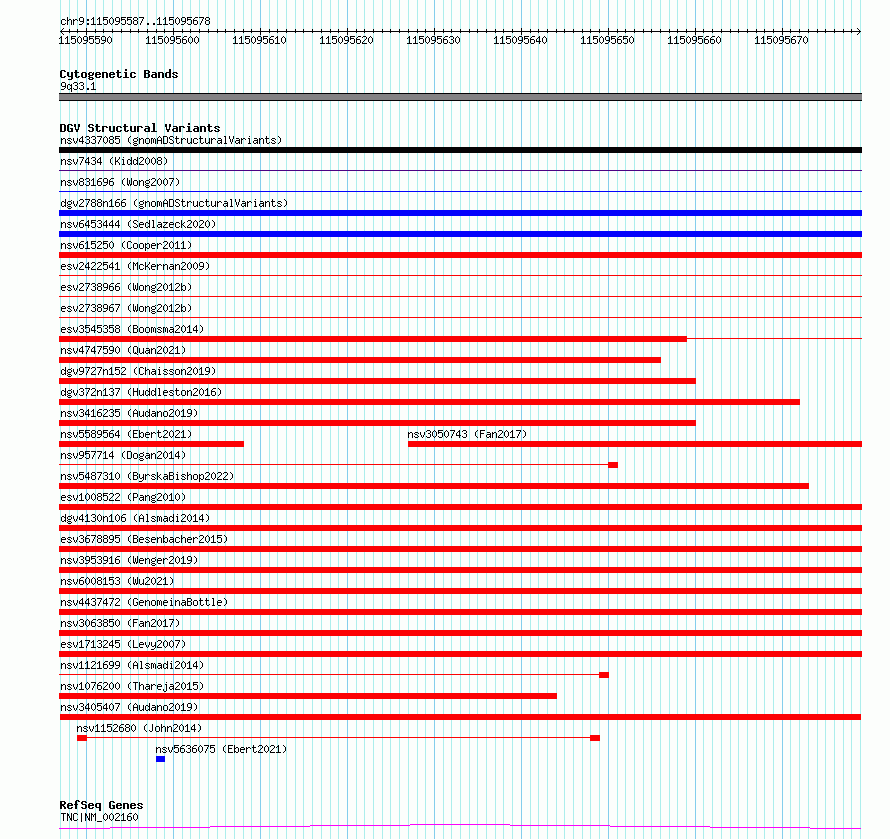Open the DGV Structural Variants track title

(140, 128)
